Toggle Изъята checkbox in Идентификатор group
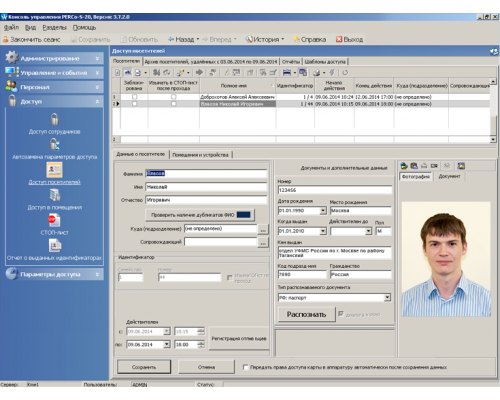Screen dimensions: 500x400 click(x=230, y=277)
